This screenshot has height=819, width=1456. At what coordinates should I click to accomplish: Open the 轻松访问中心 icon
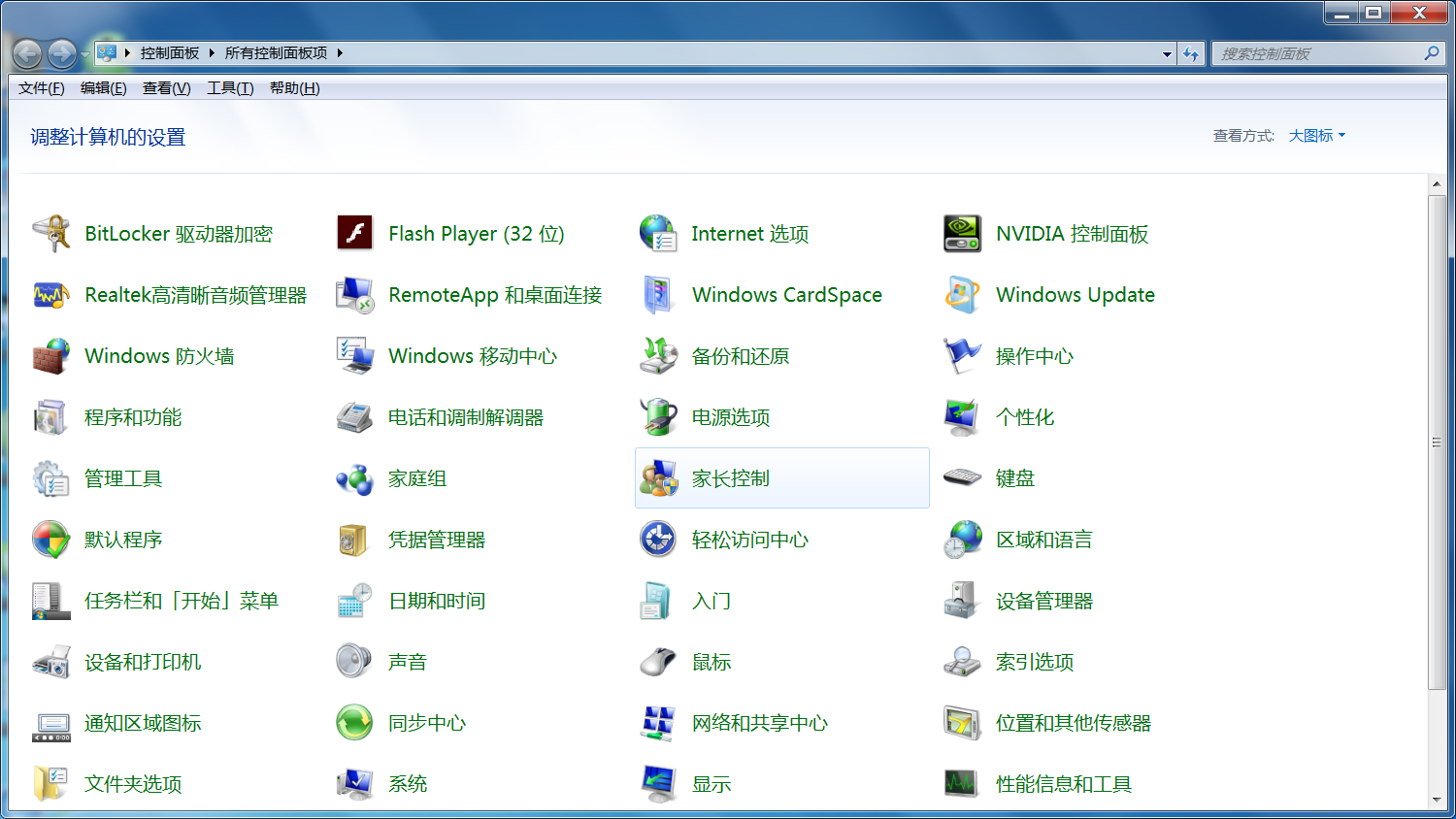coord(658,540)
